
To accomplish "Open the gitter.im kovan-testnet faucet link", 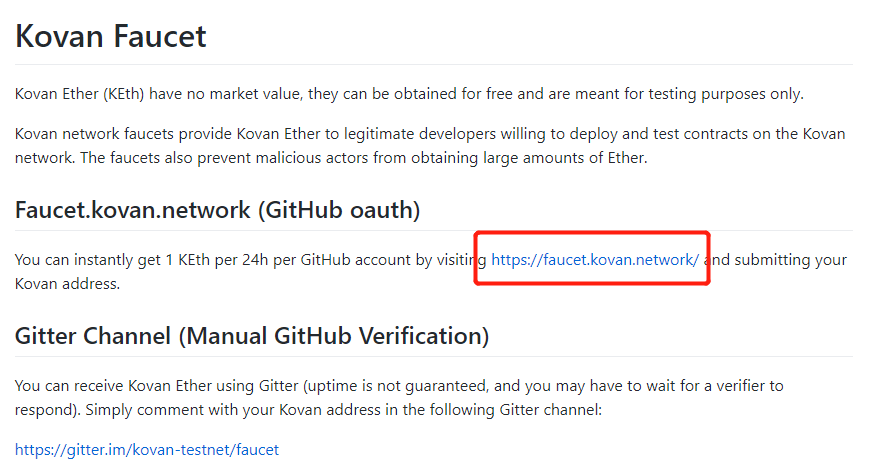I will (x=147, y=450).
